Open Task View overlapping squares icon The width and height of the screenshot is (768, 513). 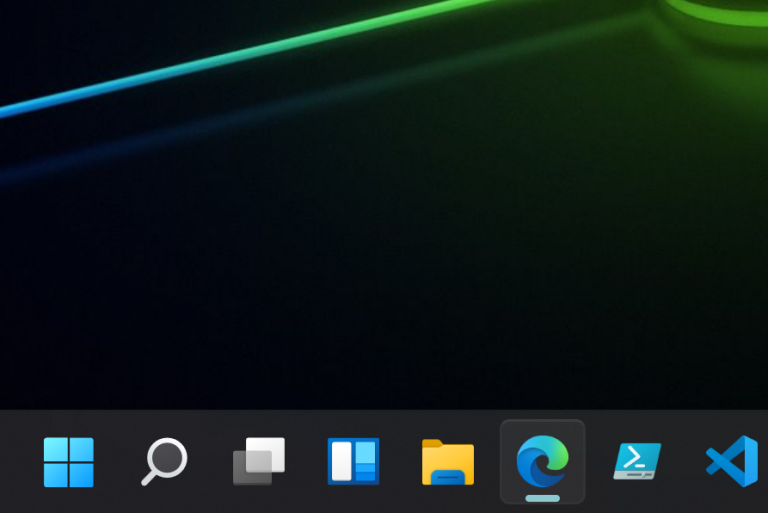click(x=259, y=461)
